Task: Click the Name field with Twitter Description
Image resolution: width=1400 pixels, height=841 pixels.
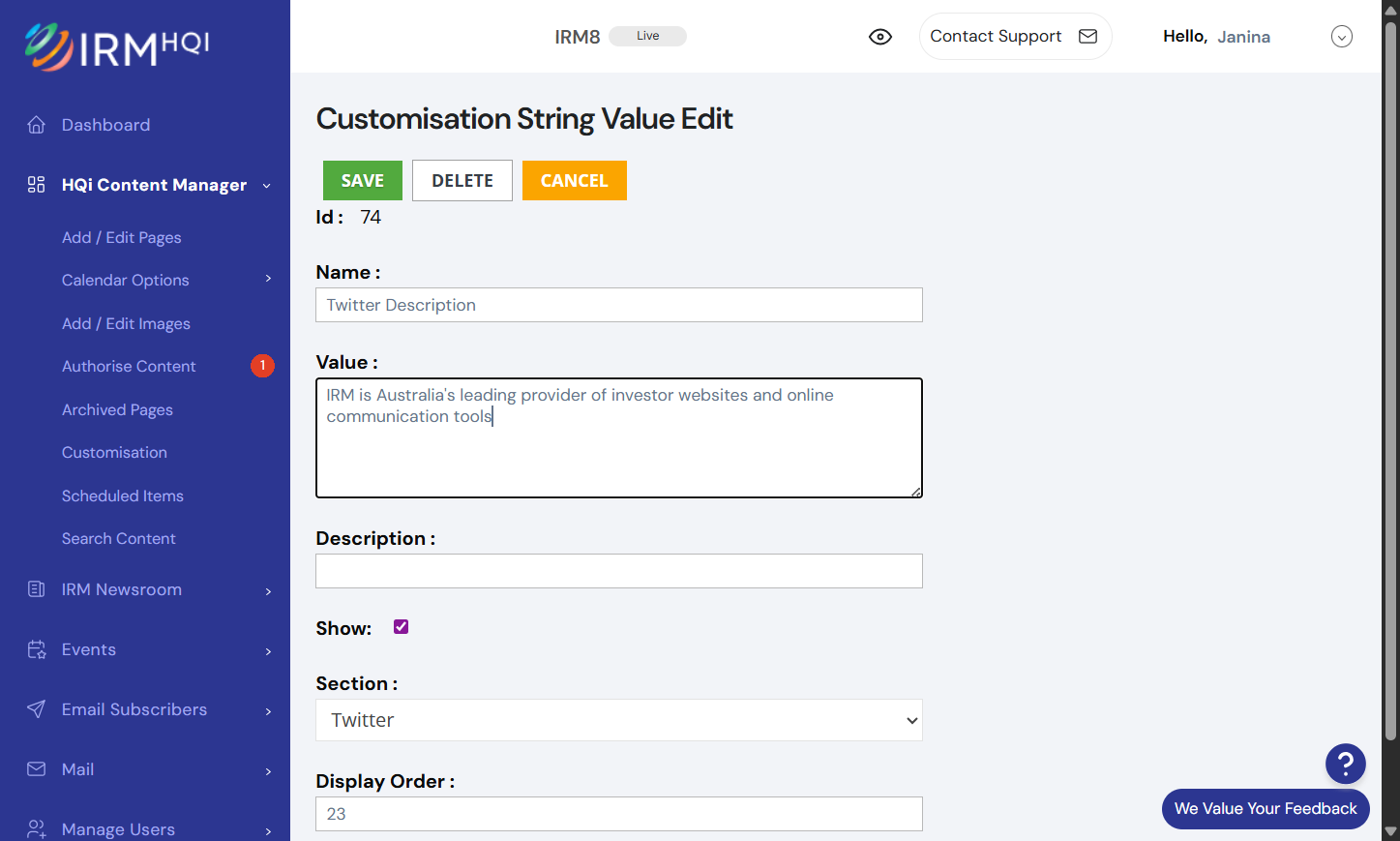Action: tap(619, 305)
